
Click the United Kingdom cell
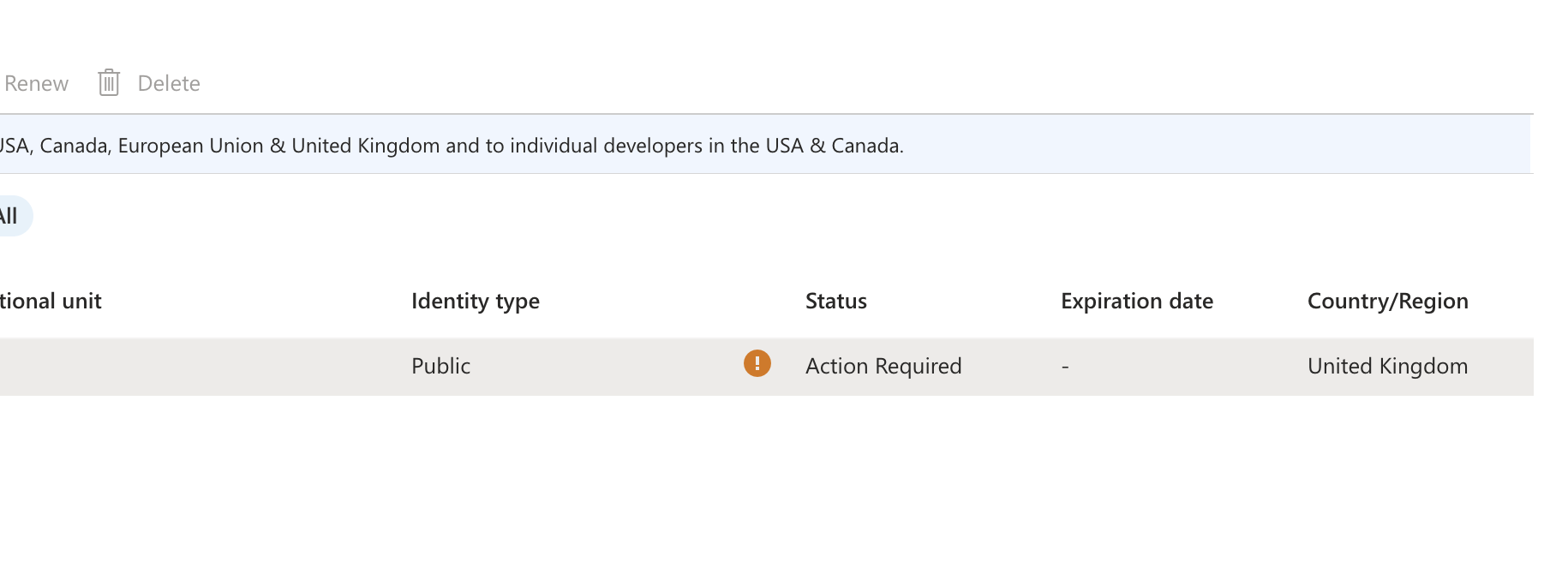[1387, 366]
